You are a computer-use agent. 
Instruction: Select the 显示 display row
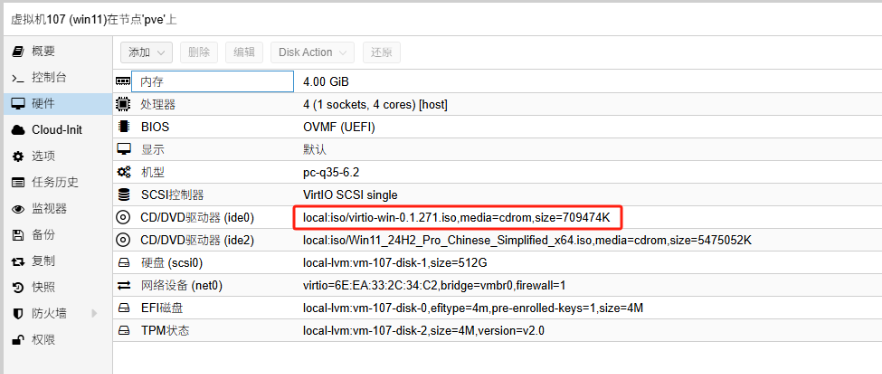pyautogui.click(x=497, y=150)
